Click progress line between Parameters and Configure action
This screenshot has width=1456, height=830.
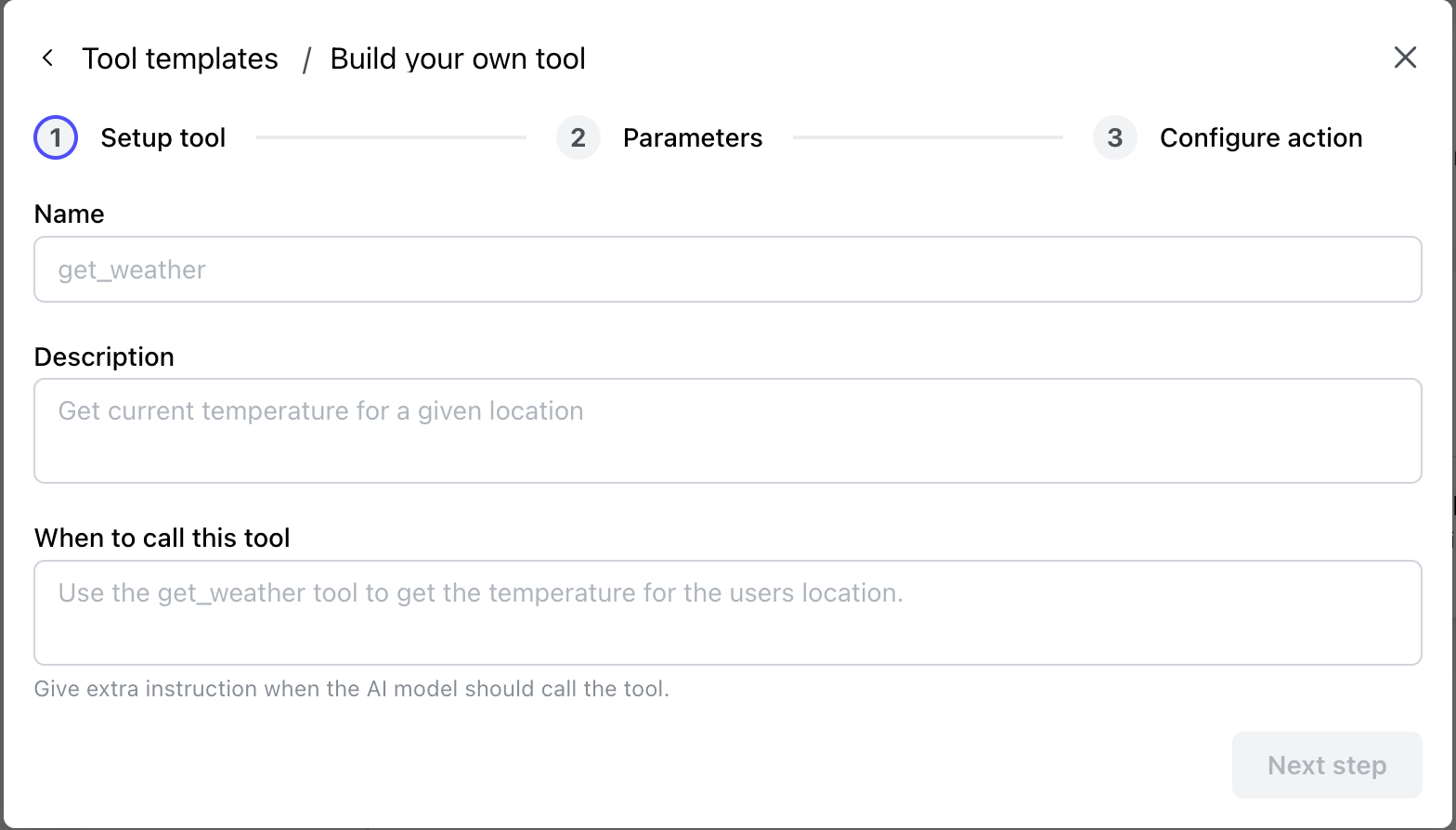[x=928, y=137]
